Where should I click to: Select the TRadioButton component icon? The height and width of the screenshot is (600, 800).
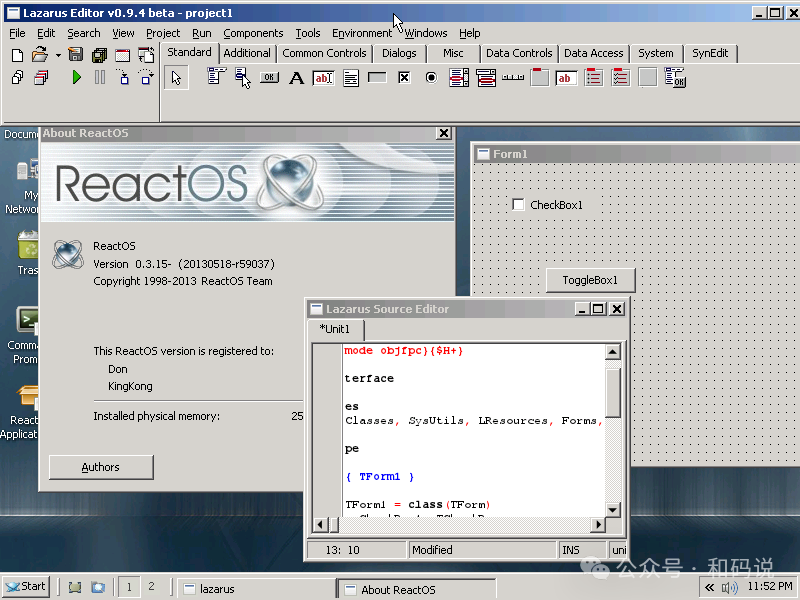431,78
